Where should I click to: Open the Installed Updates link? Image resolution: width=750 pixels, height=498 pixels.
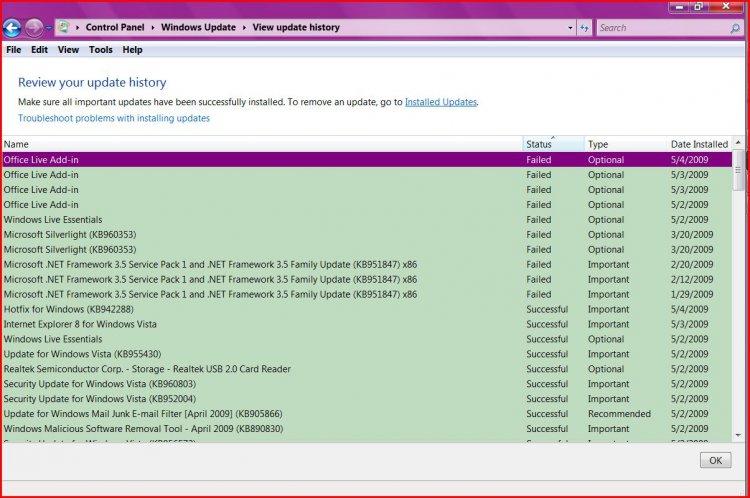click(x=441, y=102)
